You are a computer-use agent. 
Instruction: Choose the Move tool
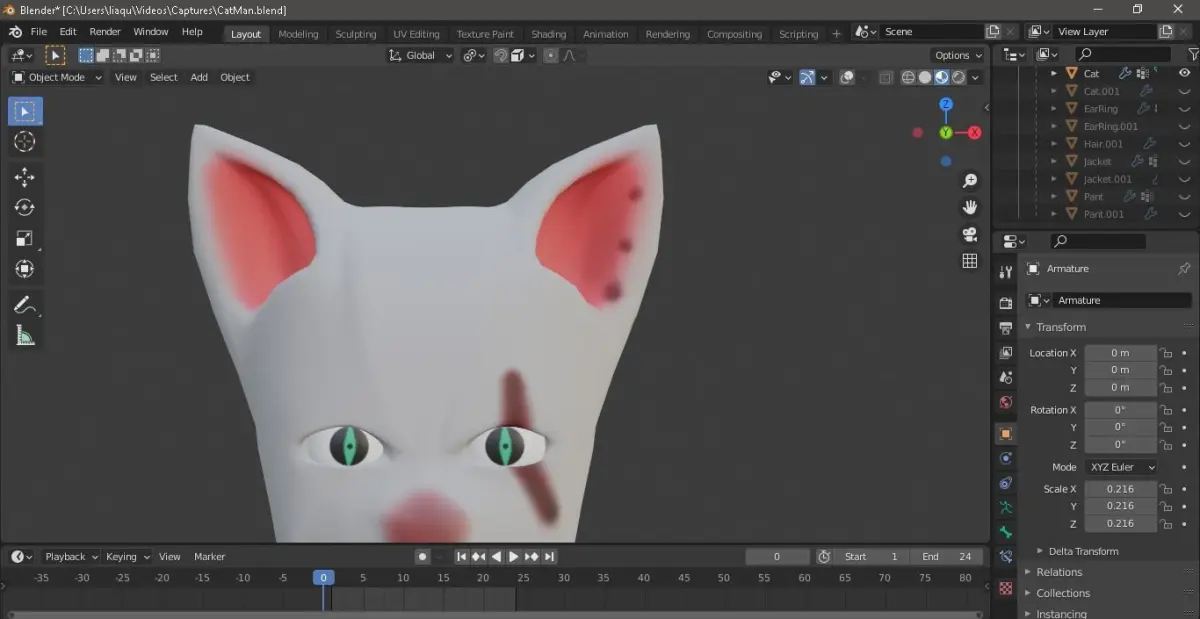pos(25,177)
